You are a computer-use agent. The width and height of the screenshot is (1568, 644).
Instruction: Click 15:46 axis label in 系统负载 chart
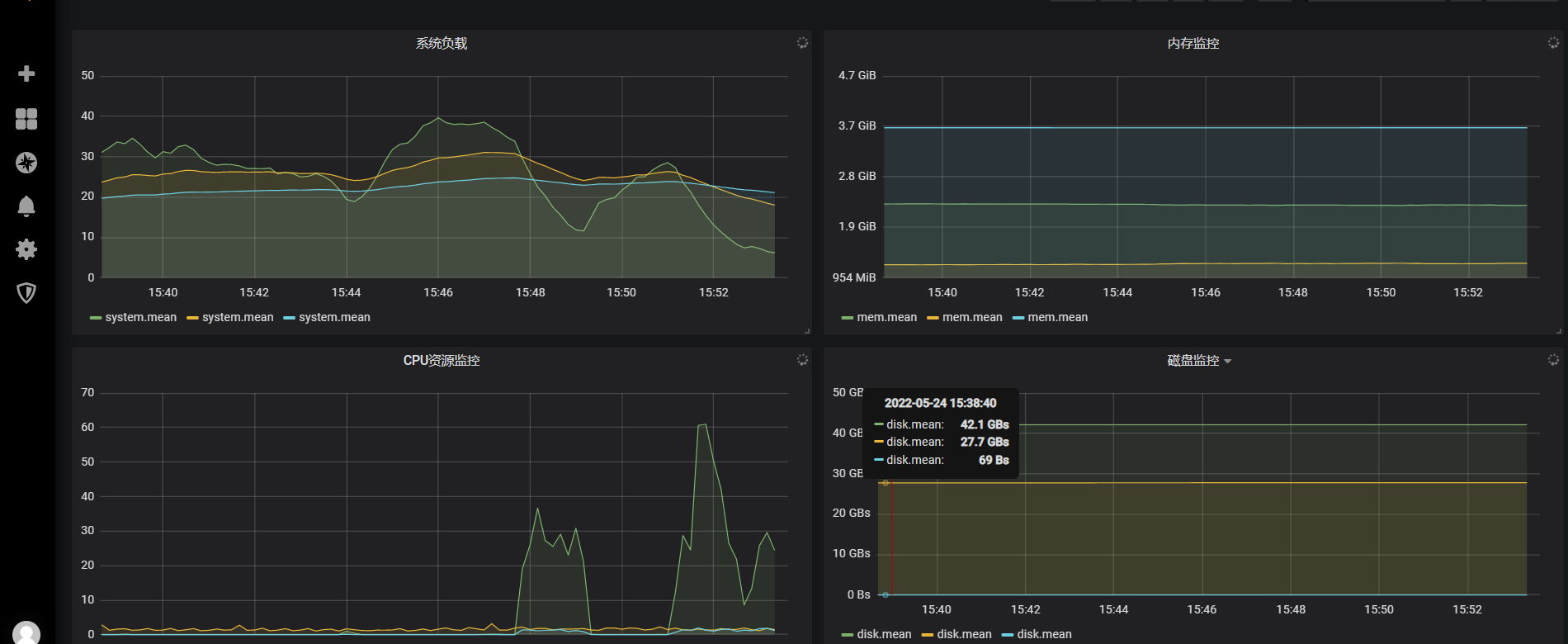(438, 292)
